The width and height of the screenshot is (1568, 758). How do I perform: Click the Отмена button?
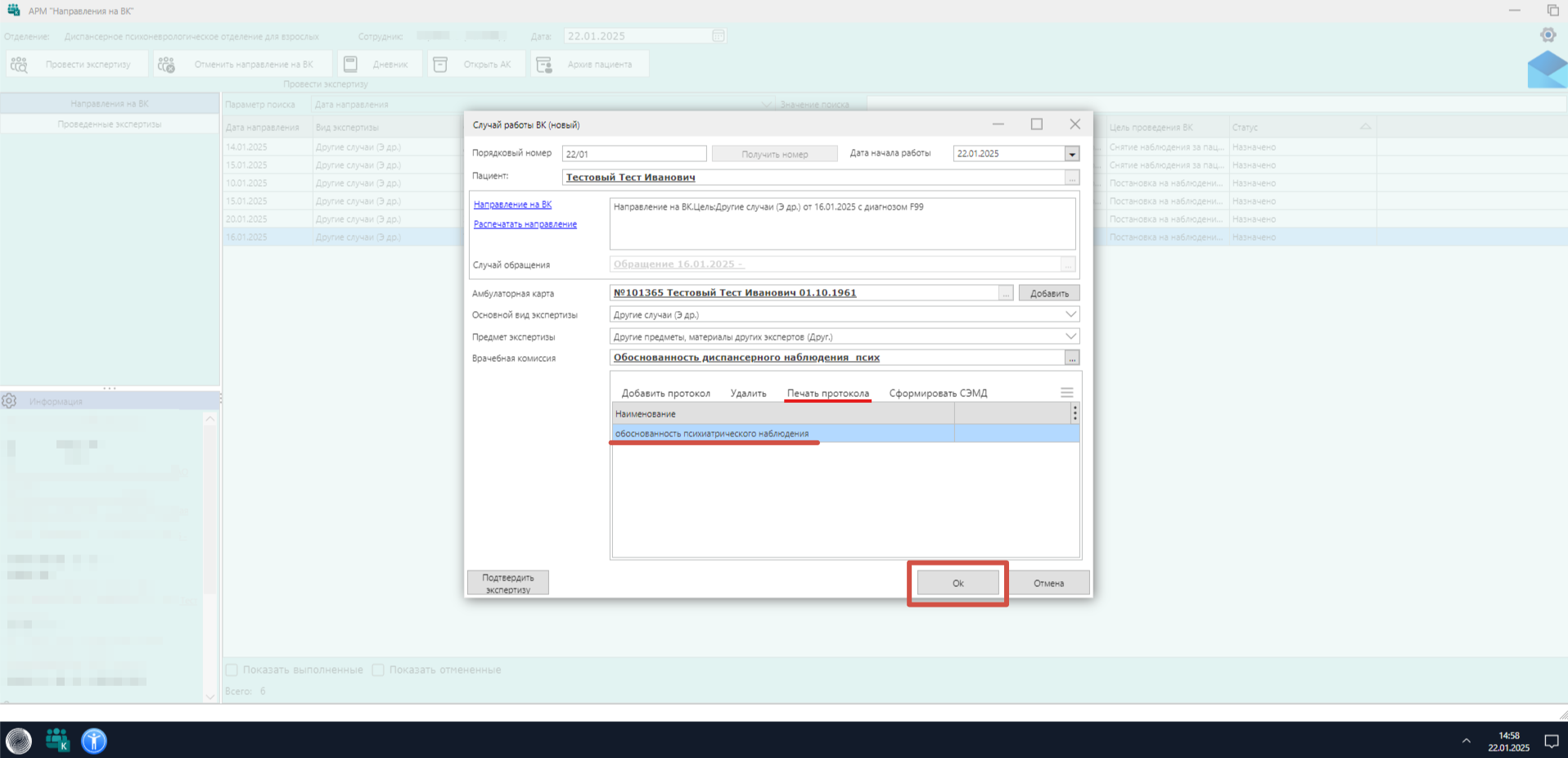[1048, 583]
